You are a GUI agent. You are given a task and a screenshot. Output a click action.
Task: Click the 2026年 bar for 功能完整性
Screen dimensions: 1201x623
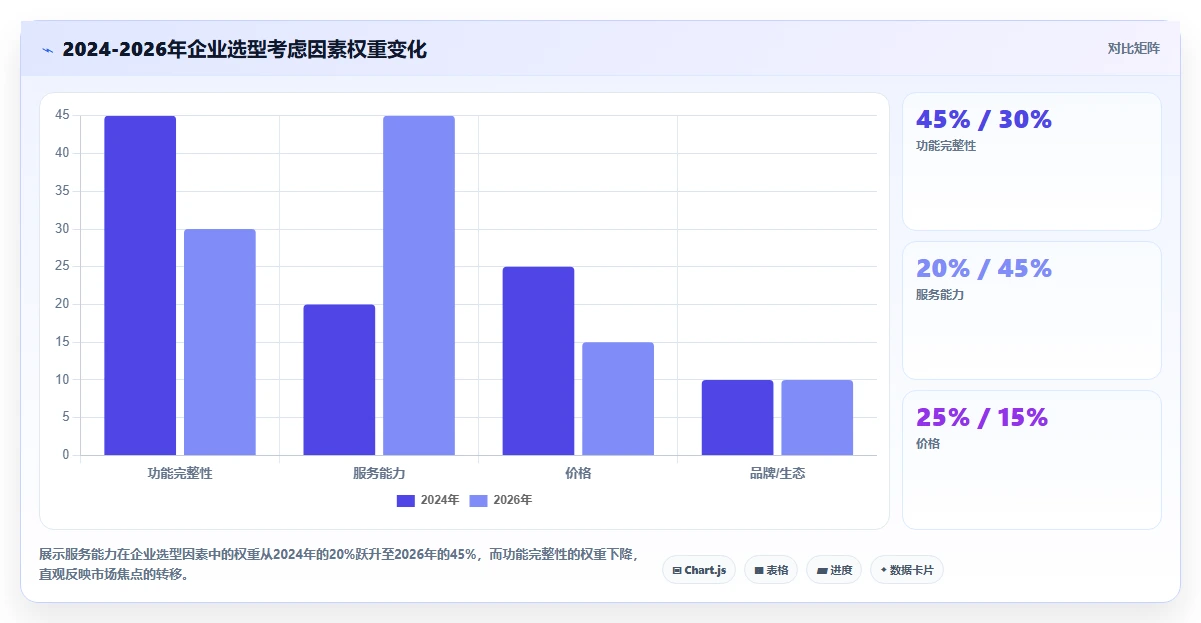point(220,342)
